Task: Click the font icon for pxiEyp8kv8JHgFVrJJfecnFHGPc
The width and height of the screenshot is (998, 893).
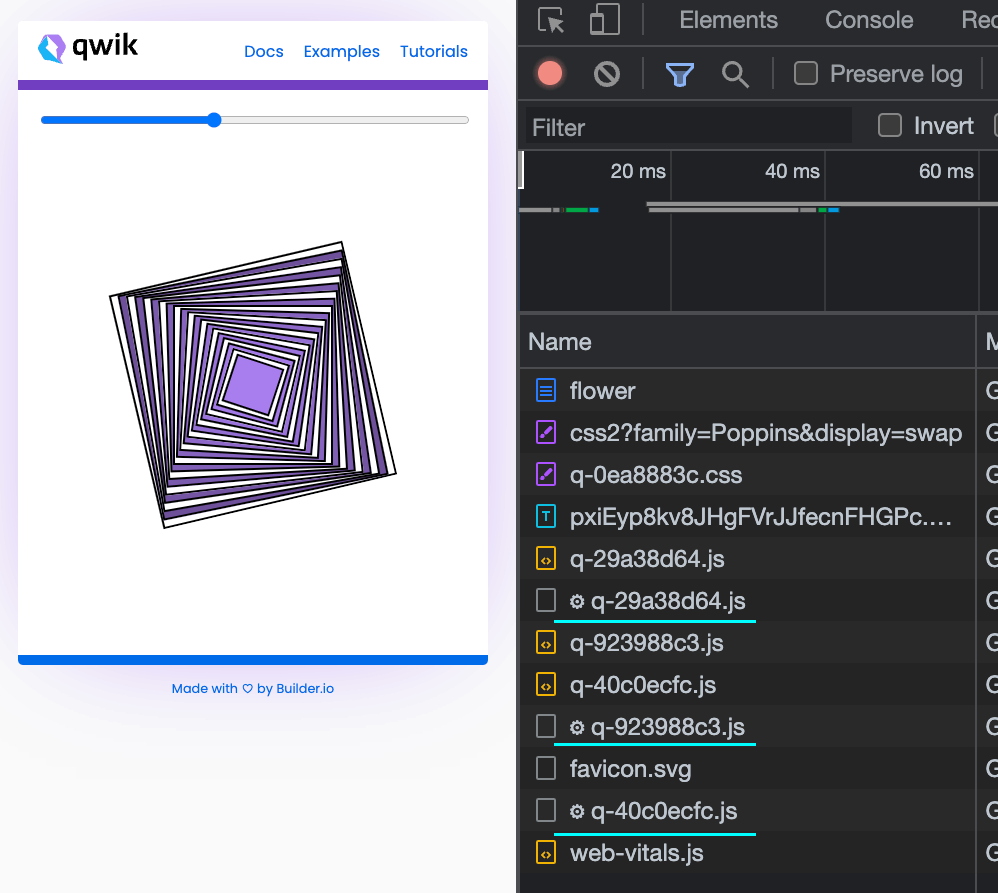Action: tap(545, 516)
